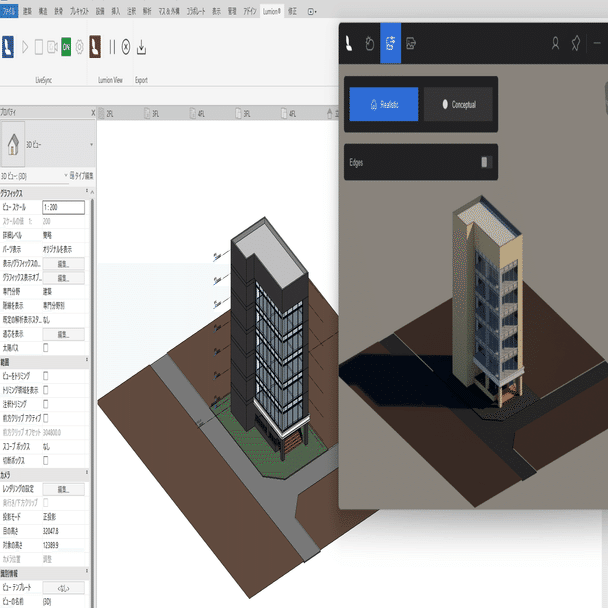Pause Lumion View with the pause icon
608x608 pixels.
pos(112,47)
